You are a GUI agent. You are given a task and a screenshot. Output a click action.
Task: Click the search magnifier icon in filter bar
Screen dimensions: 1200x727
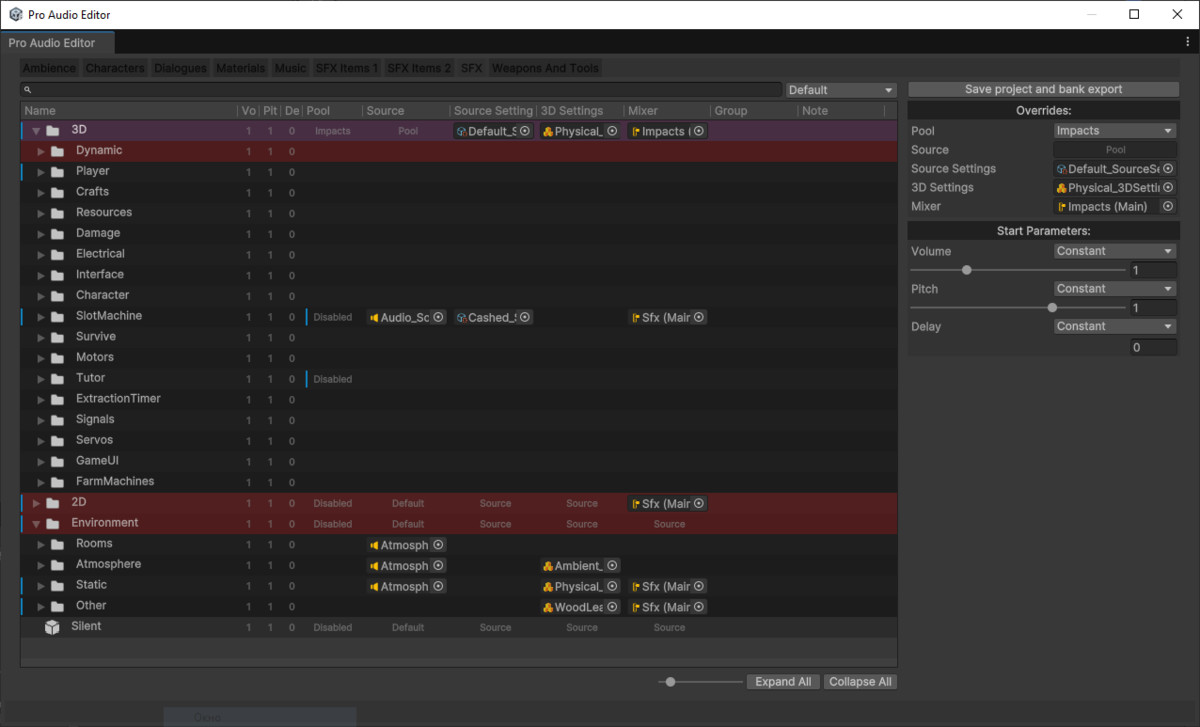pos(26,89)
